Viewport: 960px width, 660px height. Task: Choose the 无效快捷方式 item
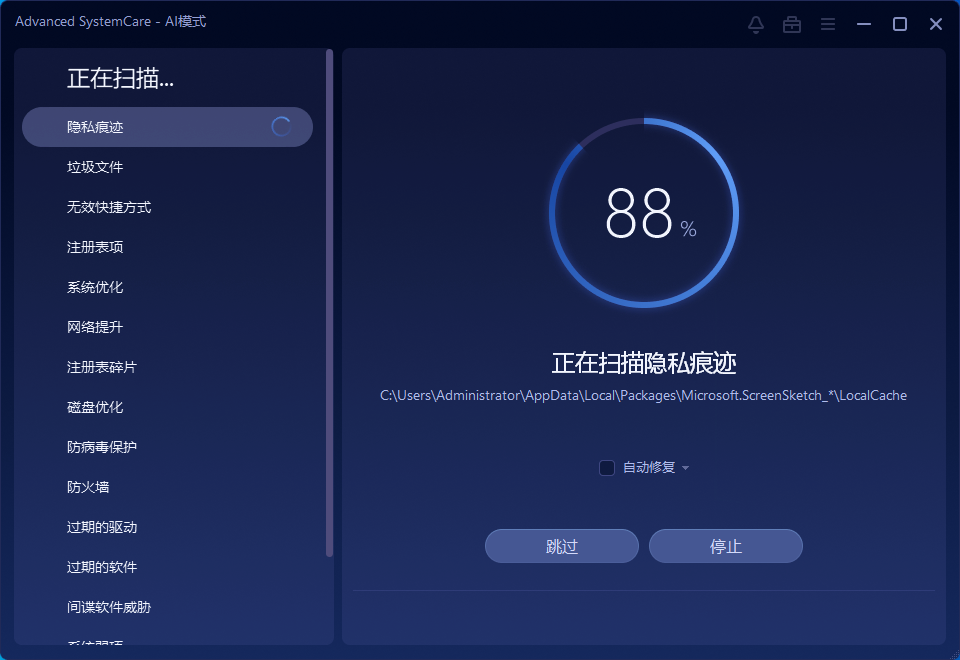pyautogui.click(x=109, y=207)
